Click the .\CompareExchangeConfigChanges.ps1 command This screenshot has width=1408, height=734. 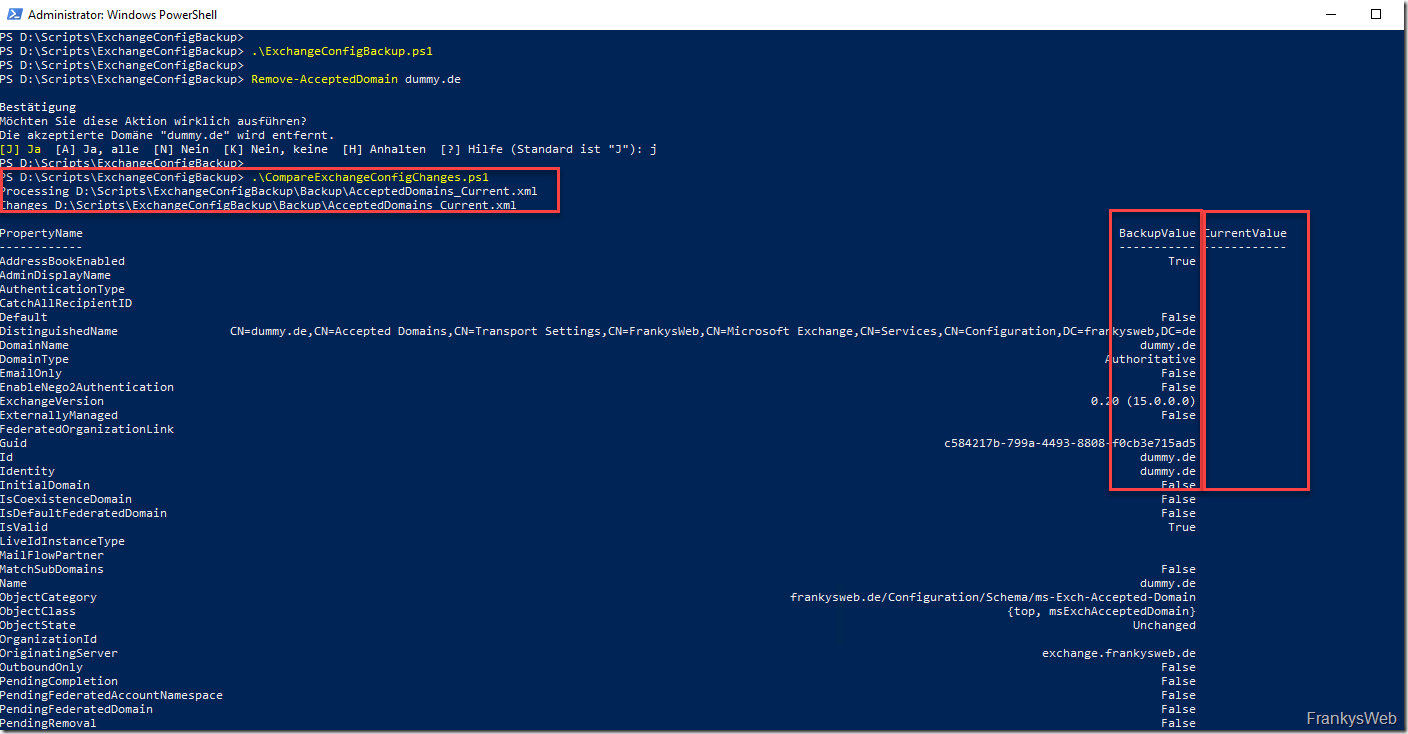(370, 177)
